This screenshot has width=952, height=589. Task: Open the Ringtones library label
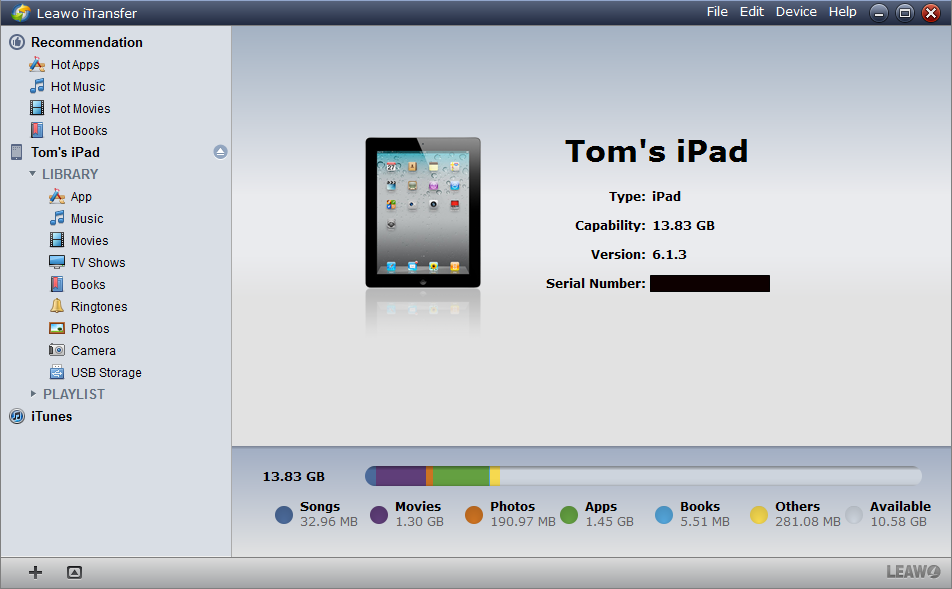(x=99, y=307)
